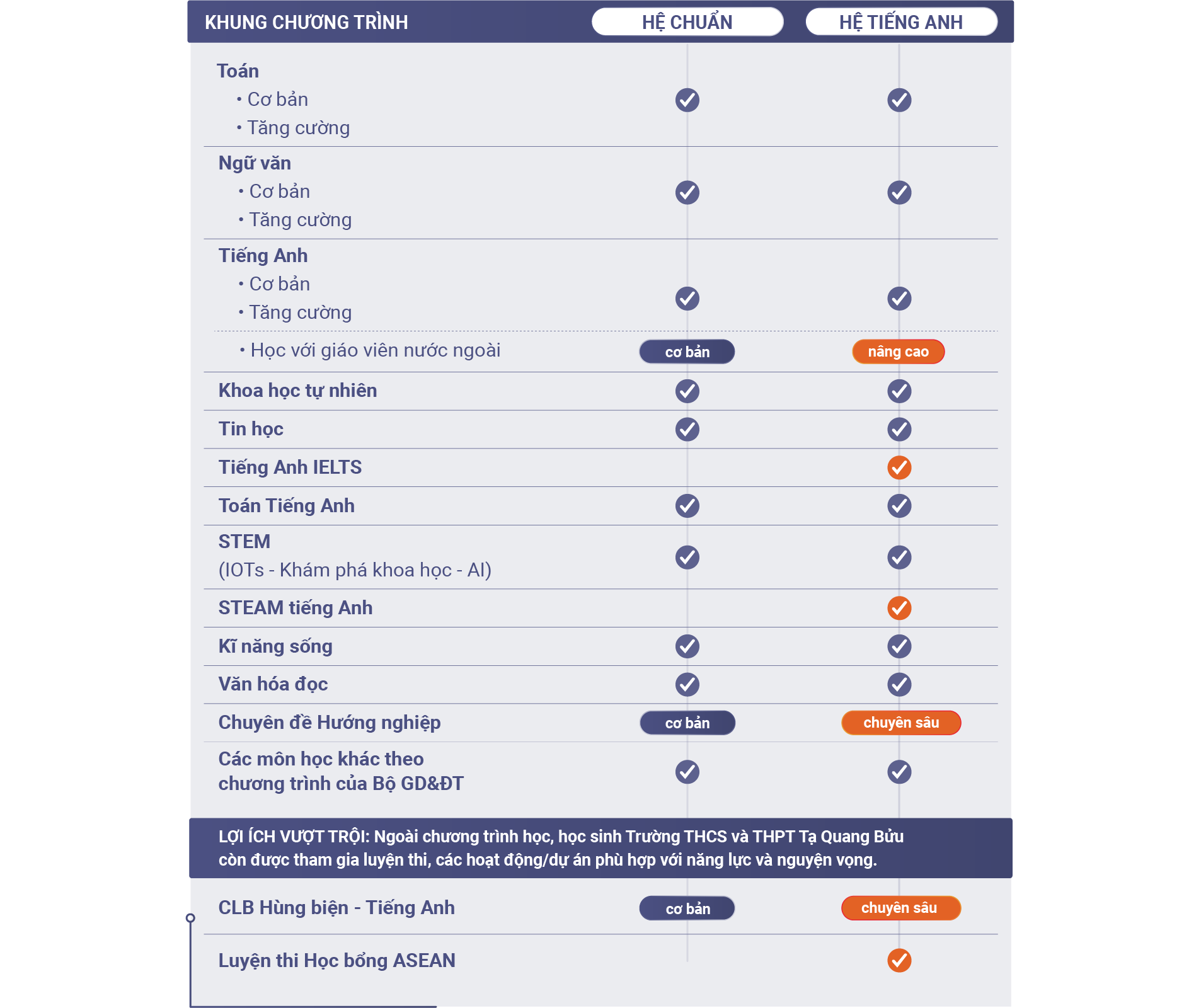Click Hệ Tiếng Anh checkmark for Tin học
This screenshot has width=1201, height=1008.
point(899,430)
